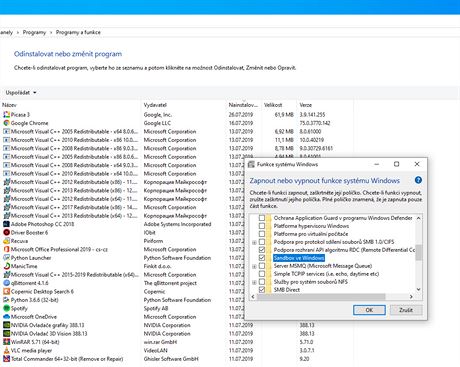Sort by the Velikost column header
This screenshot has height=367, width=460.
click(x=273, y=105)
